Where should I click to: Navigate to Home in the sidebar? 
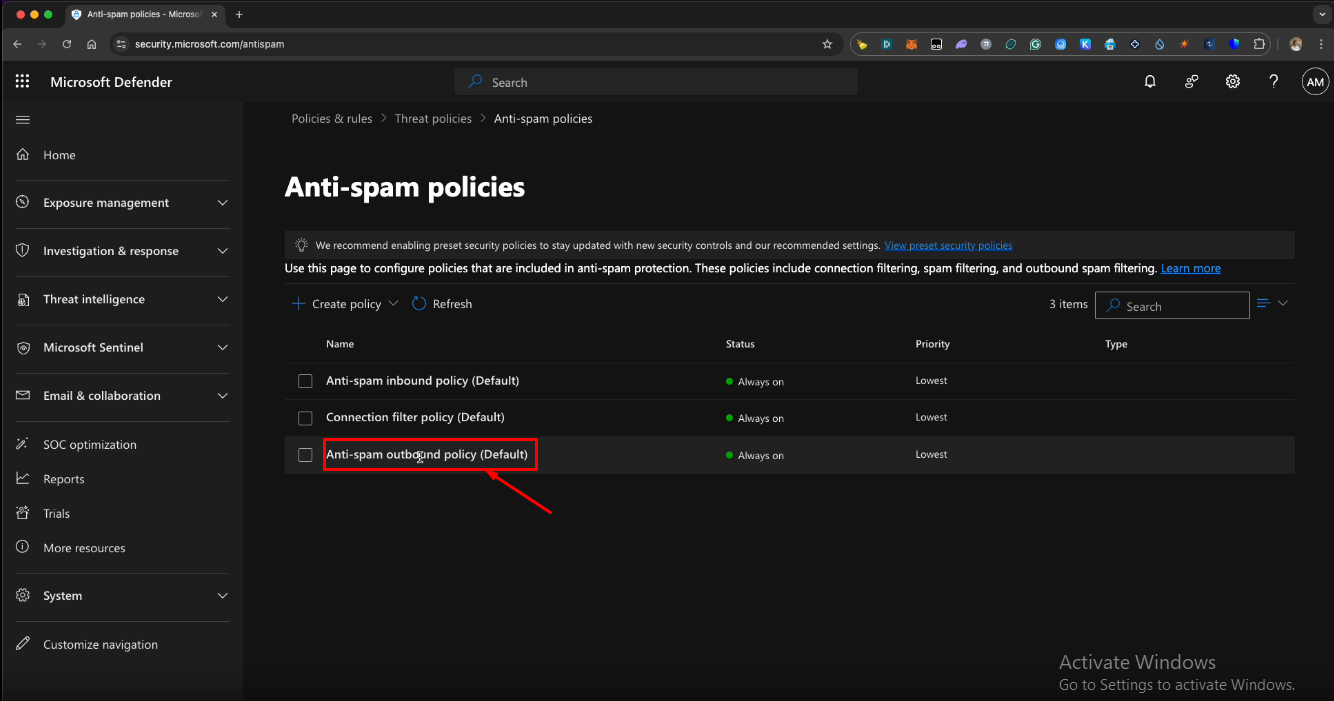(x=59, y=155)
